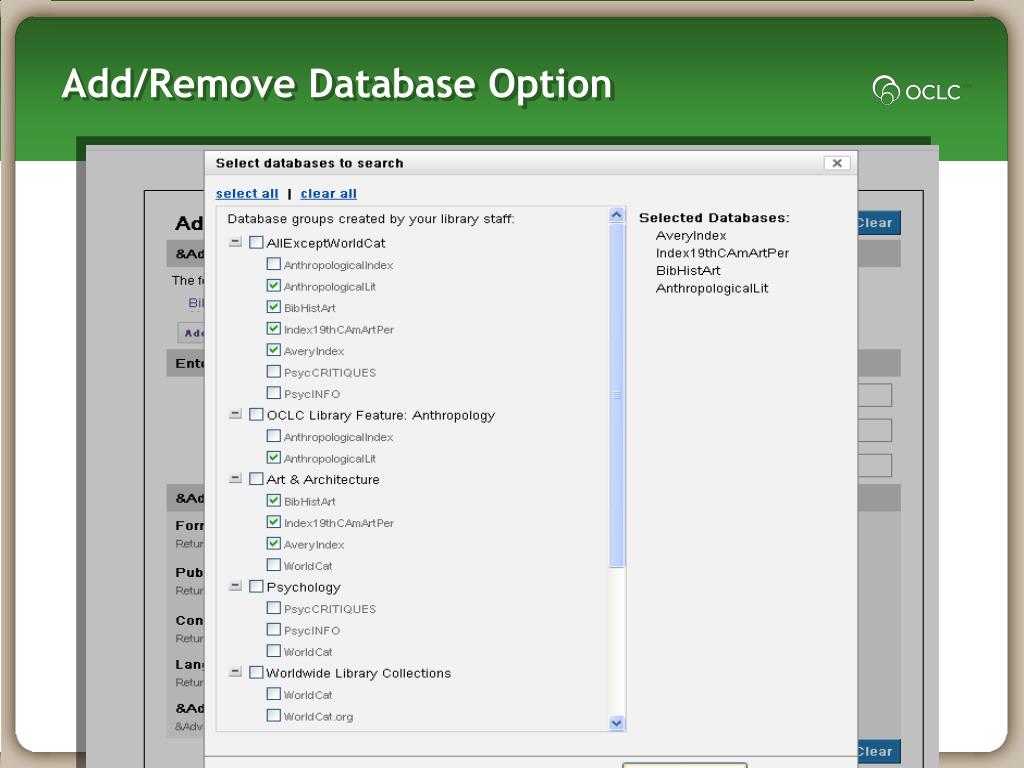Screen dimensions: 1024x768
Task: Click AveryIndex in Selected Databases
Action: tap(691, 235)
